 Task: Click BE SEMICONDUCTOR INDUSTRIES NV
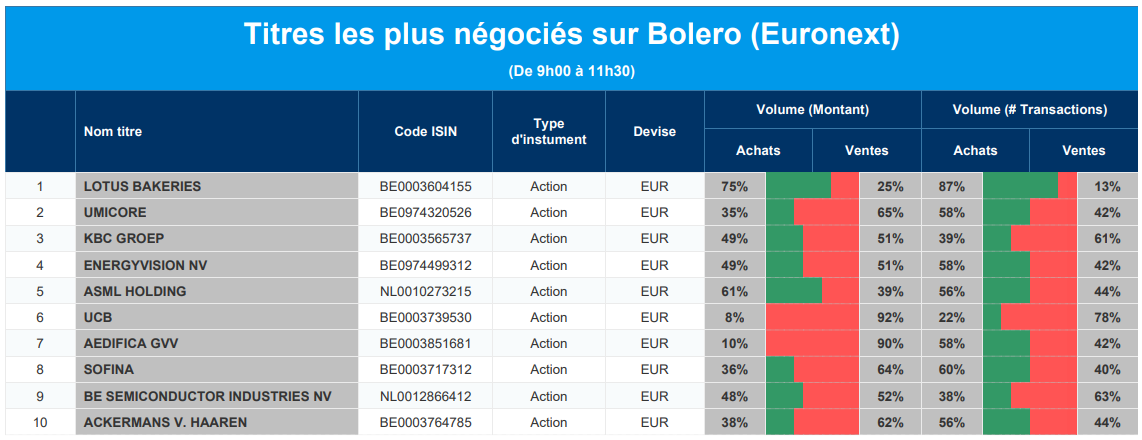(x=207, y=396)
